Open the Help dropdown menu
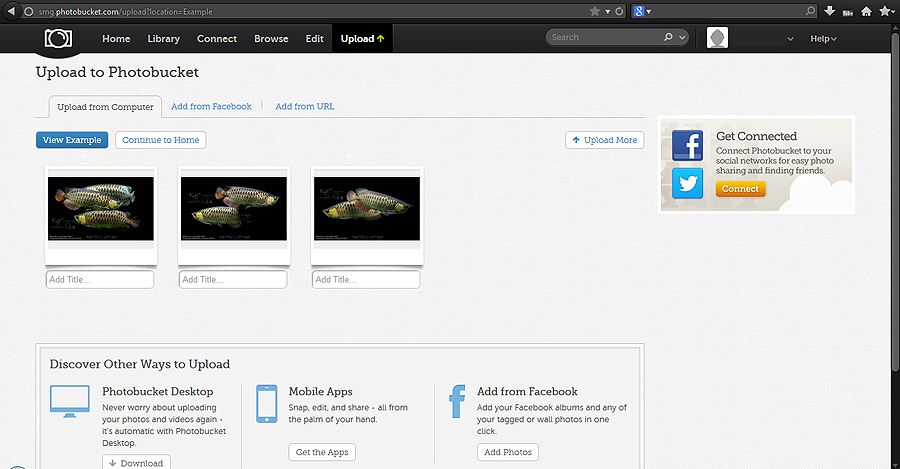Screen dimensions: 900x469 tap(823, 38)
